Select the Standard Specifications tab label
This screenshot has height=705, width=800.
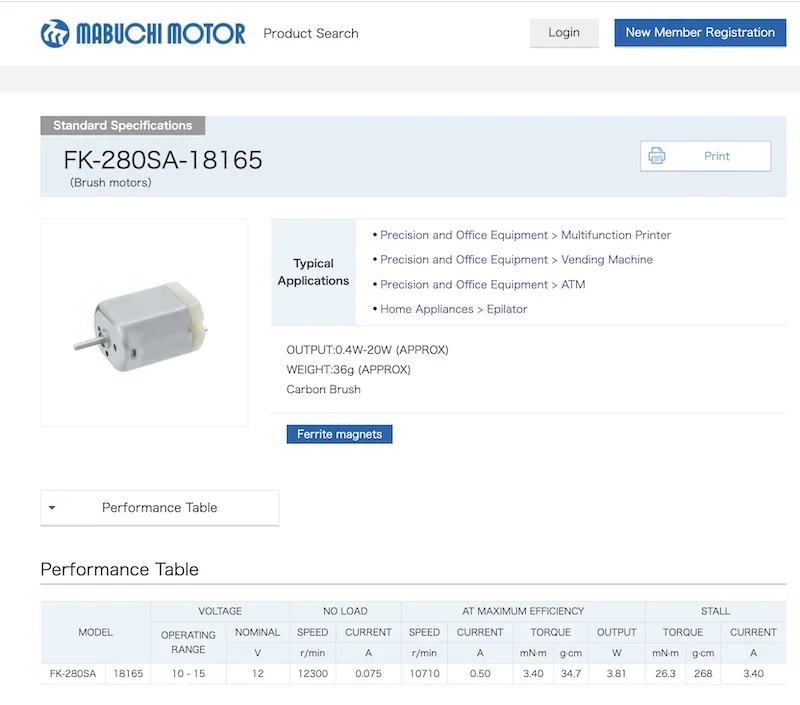[x=122, y=125]
